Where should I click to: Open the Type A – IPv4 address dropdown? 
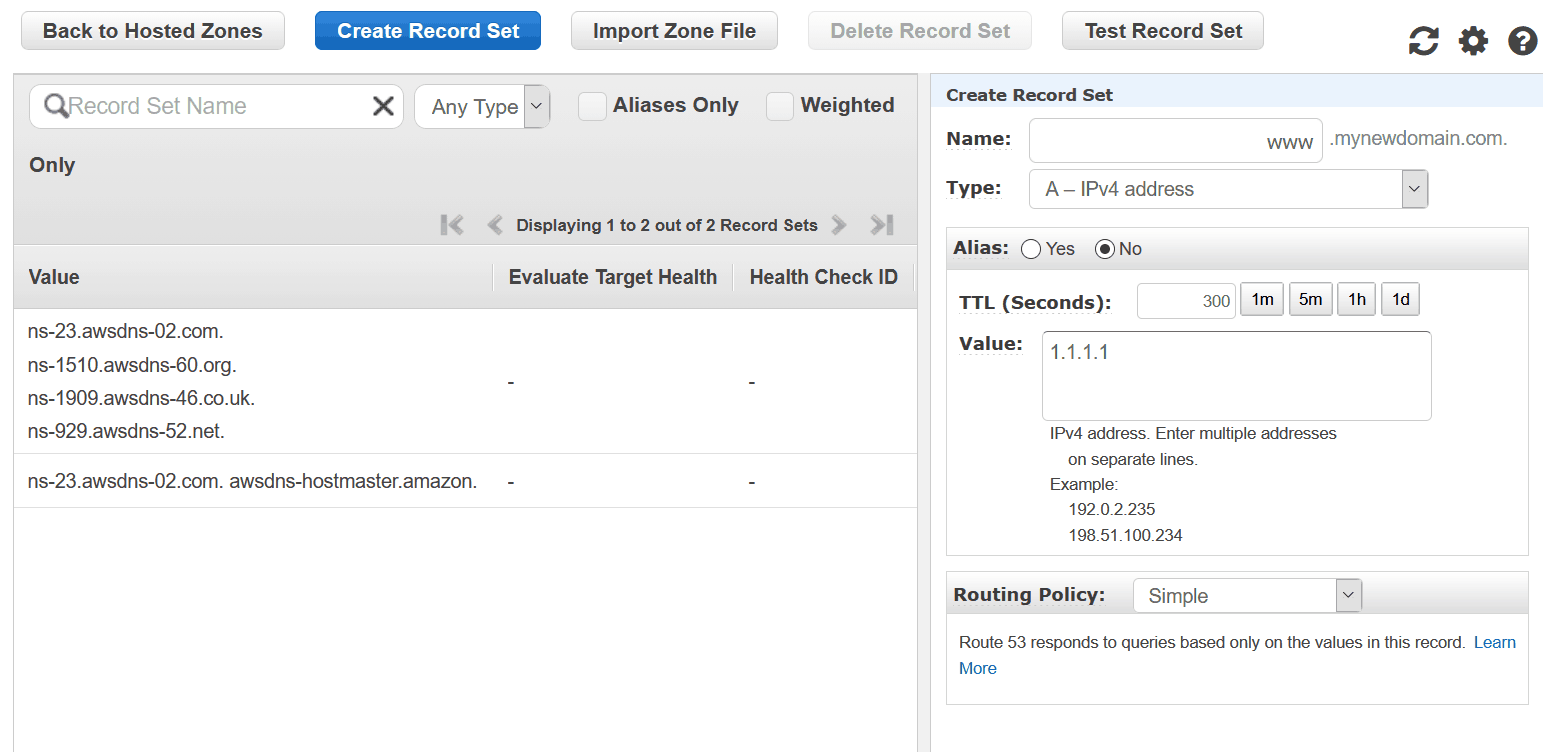coord(1228,189)
